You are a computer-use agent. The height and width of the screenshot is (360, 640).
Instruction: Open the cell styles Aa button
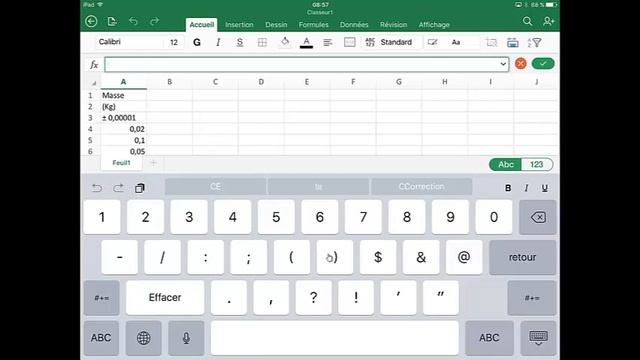pyautogui.click(x=456, y=42)
